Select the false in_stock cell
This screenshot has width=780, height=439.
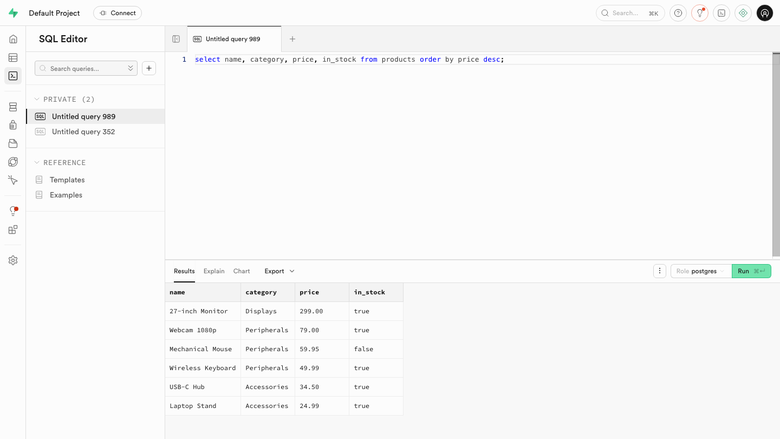[376, 349]
